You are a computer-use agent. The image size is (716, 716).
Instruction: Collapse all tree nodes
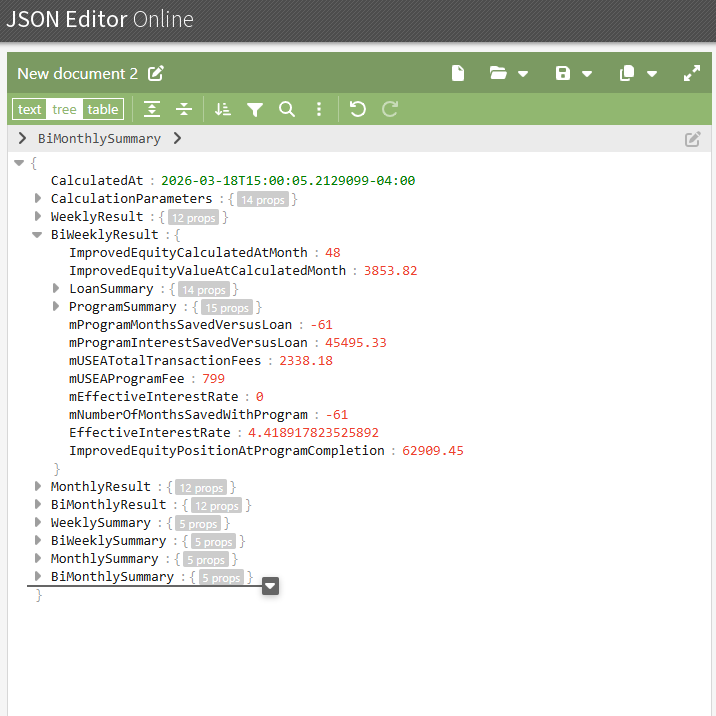[x=184, y=109]
